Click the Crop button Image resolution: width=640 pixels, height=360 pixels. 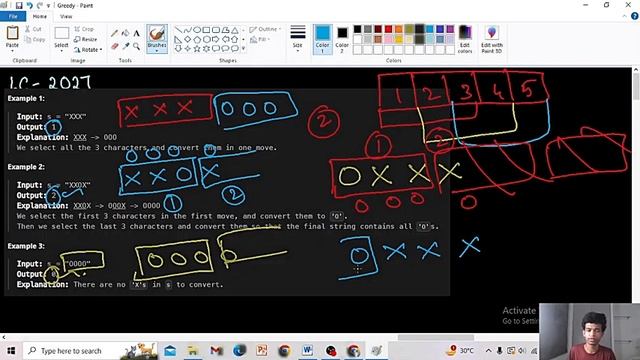click(x=84, y=29)
